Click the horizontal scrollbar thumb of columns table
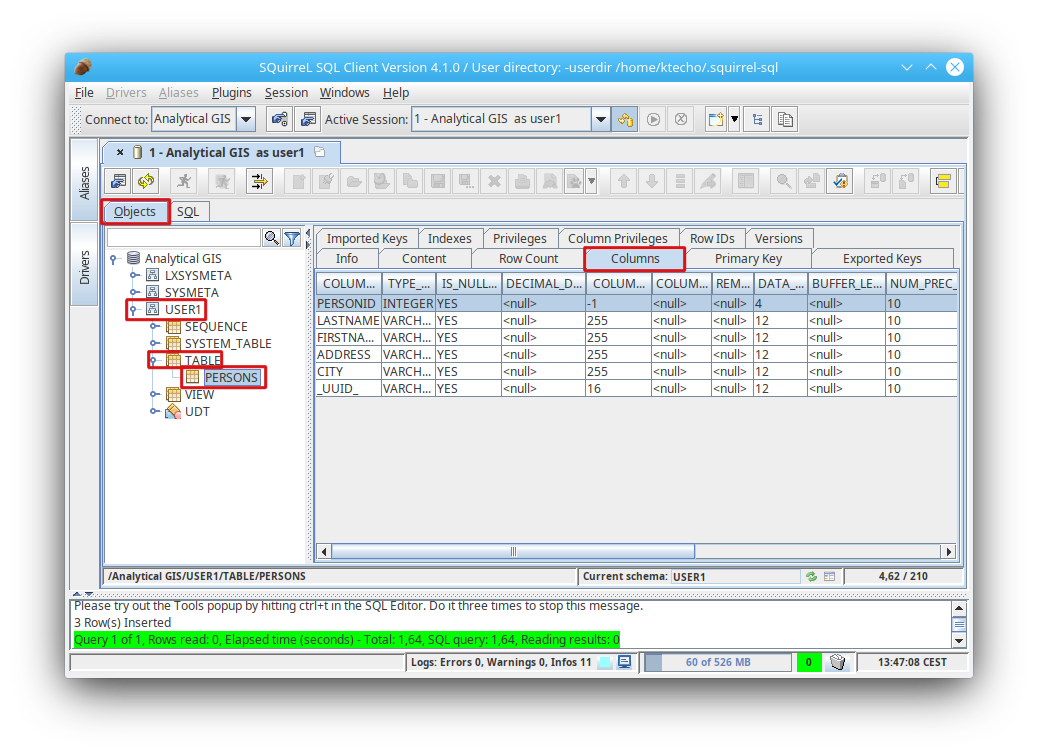1038x755 pixels. pos(513,551)
